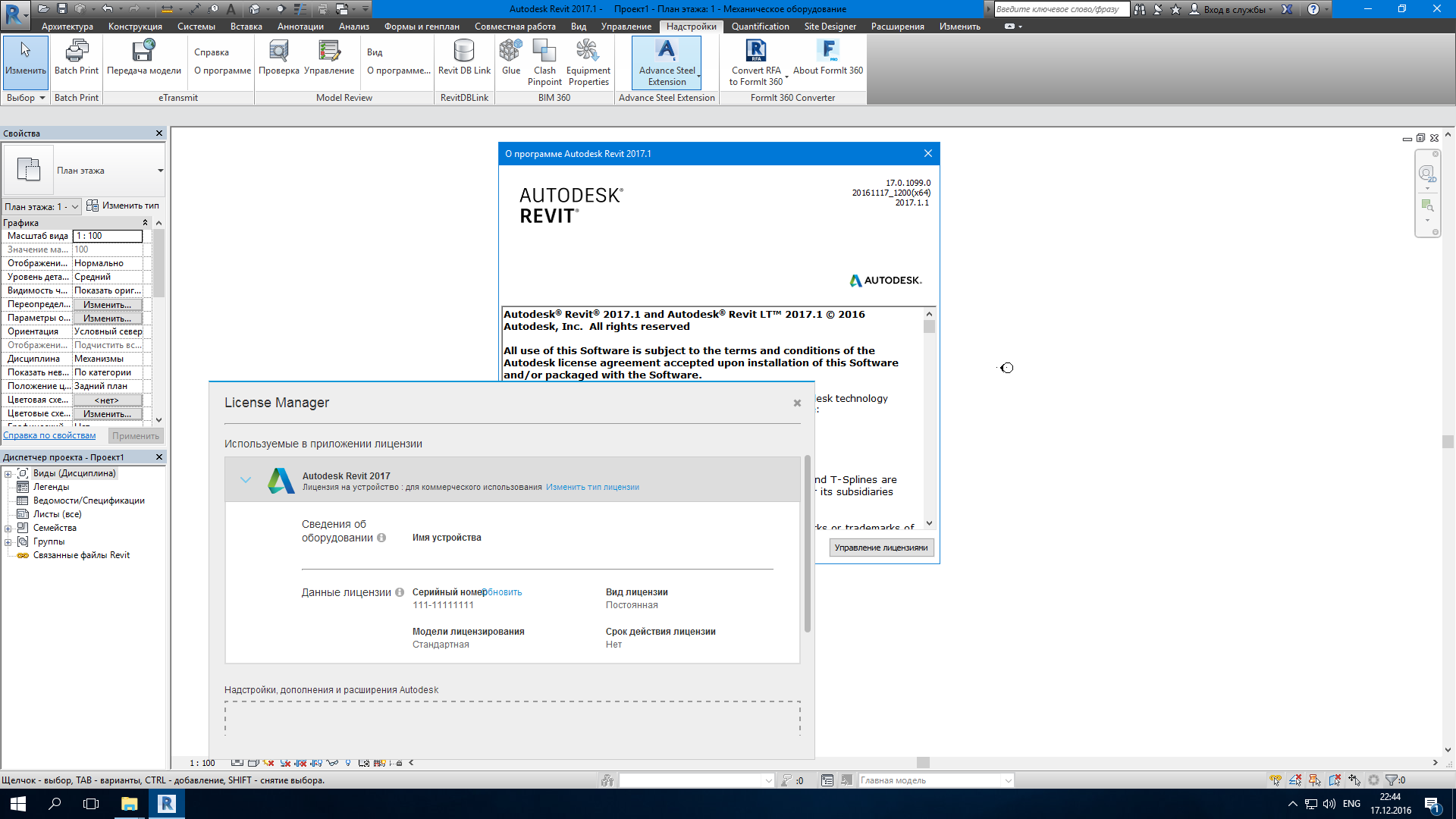Viewport: 1456px width, 819px height.
Task: Toggle Drag Elements on Selection in status bar
Action: pos(1354,780)
